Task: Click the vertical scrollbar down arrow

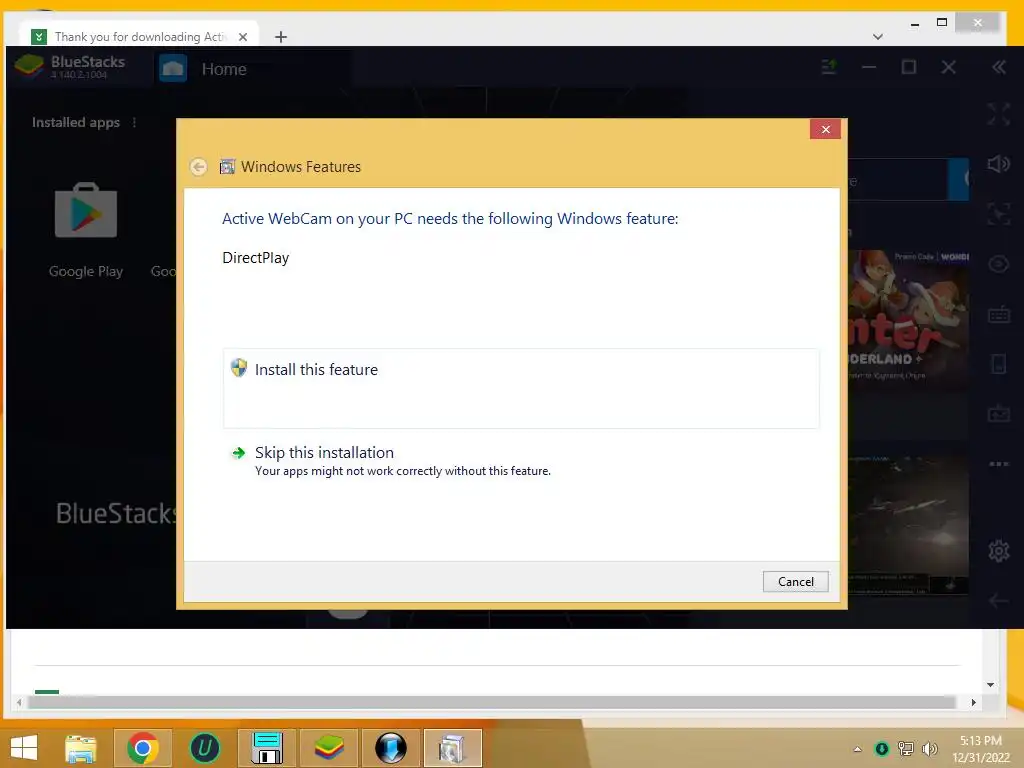Action: [x=991, y=684]
